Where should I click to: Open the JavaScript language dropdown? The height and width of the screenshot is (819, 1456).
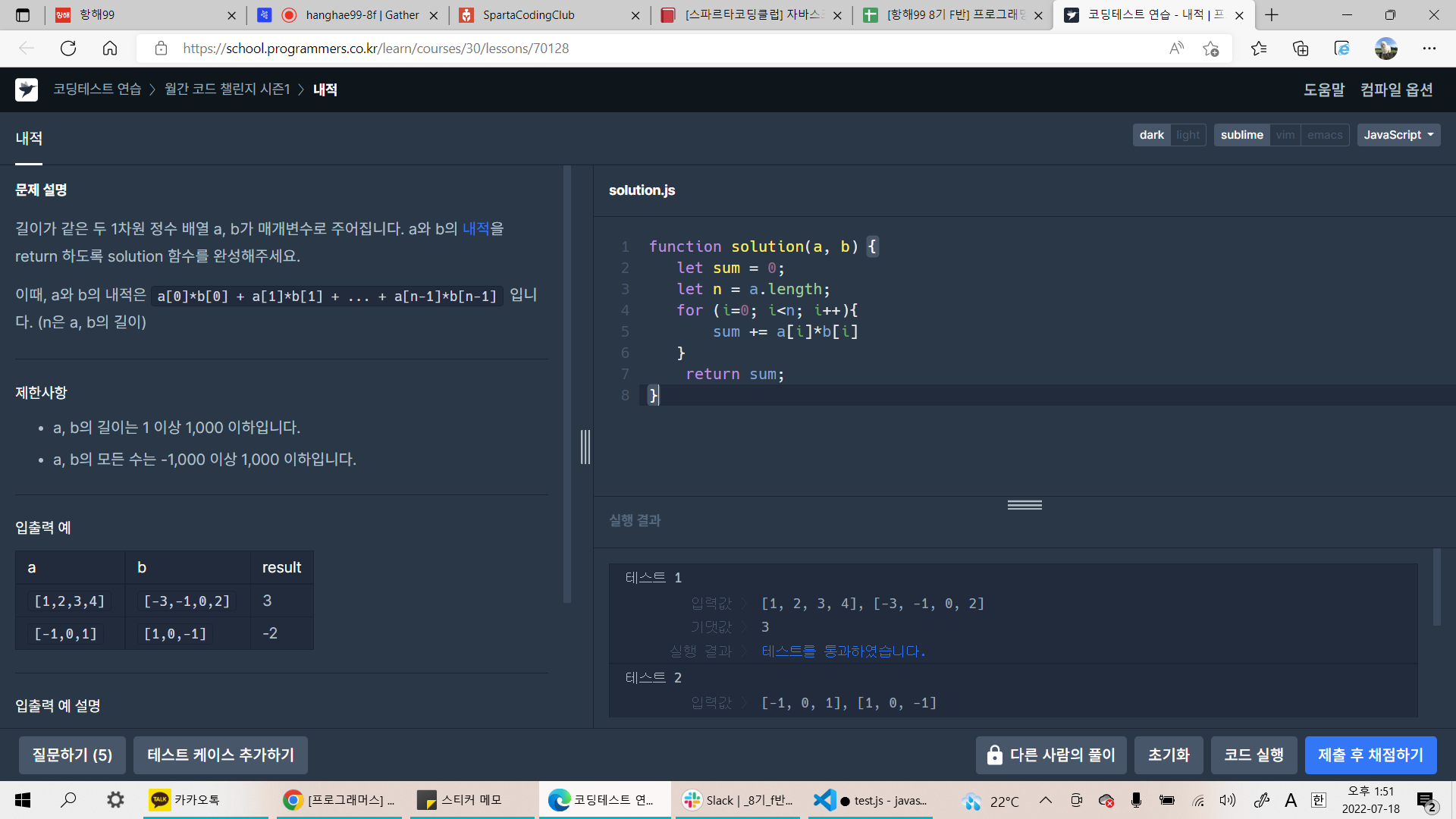(1398, 135)
